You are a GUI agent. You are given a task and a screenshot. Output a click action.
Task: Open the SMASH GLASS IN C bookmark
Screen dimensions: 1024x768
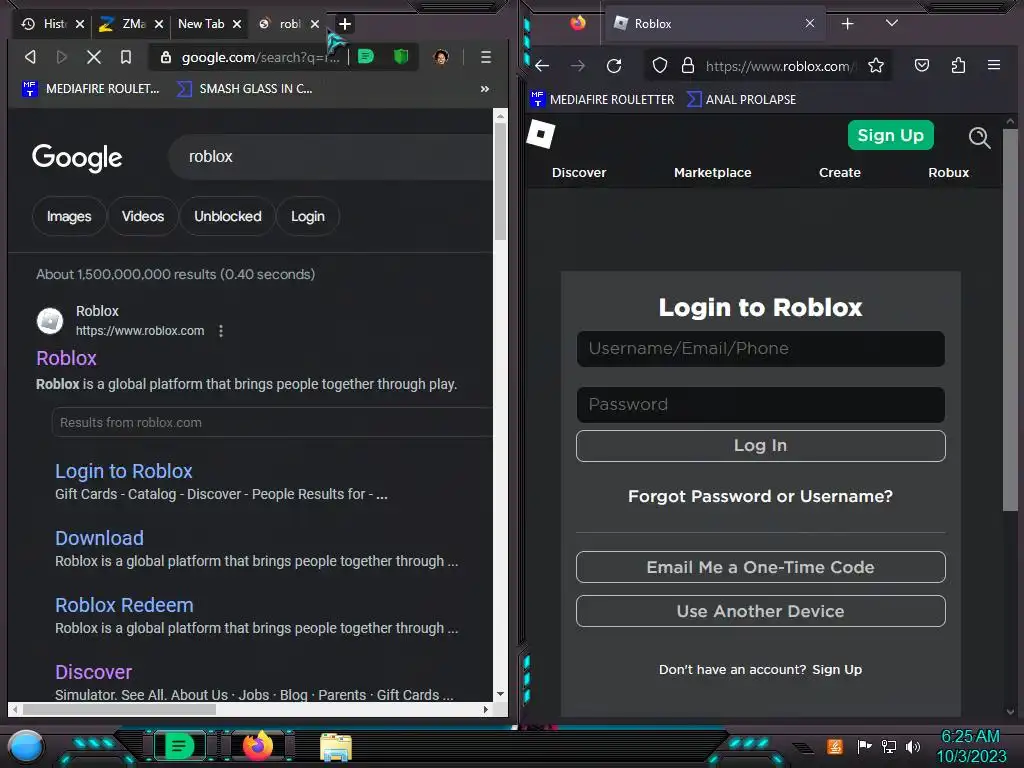(x=246, y=89)
